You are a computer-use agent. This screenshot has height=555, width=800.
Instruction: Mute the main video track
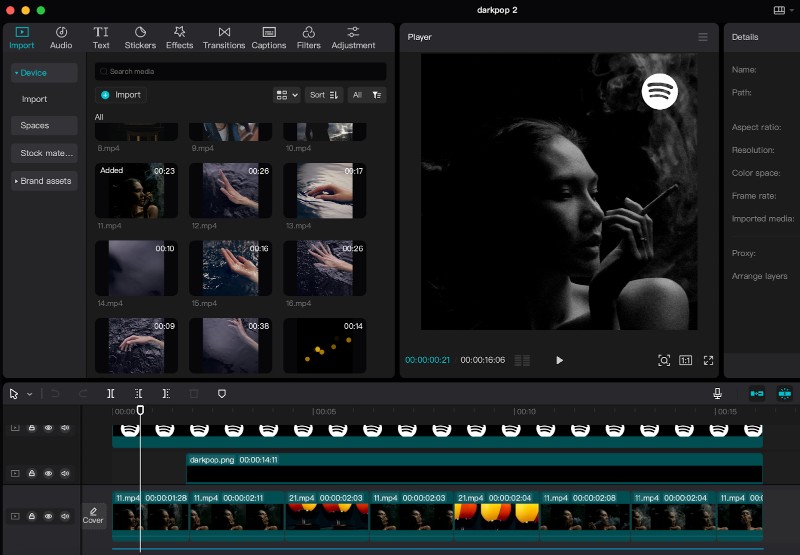tap(65, 516)
